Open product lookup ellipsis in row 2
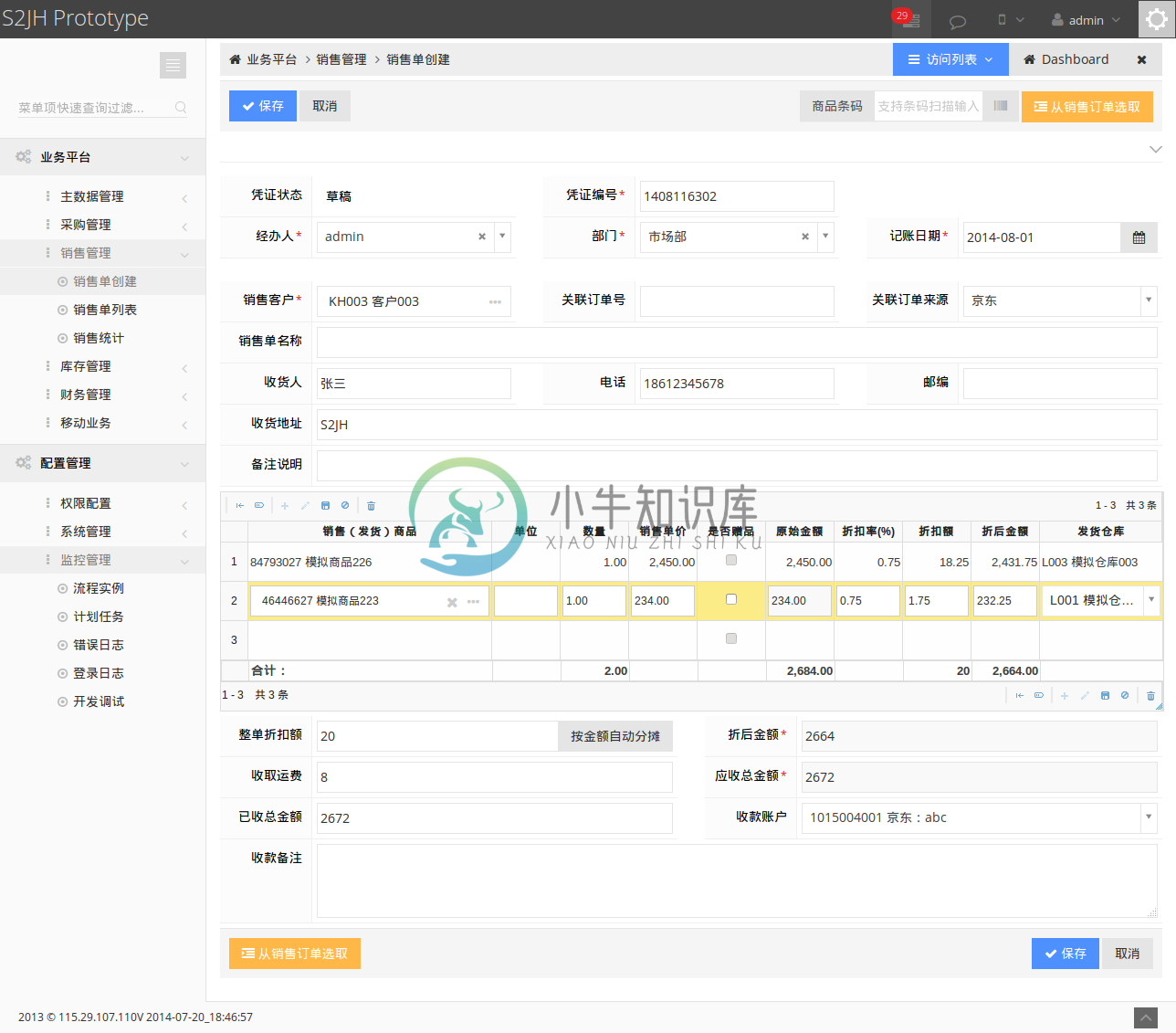 473,602
